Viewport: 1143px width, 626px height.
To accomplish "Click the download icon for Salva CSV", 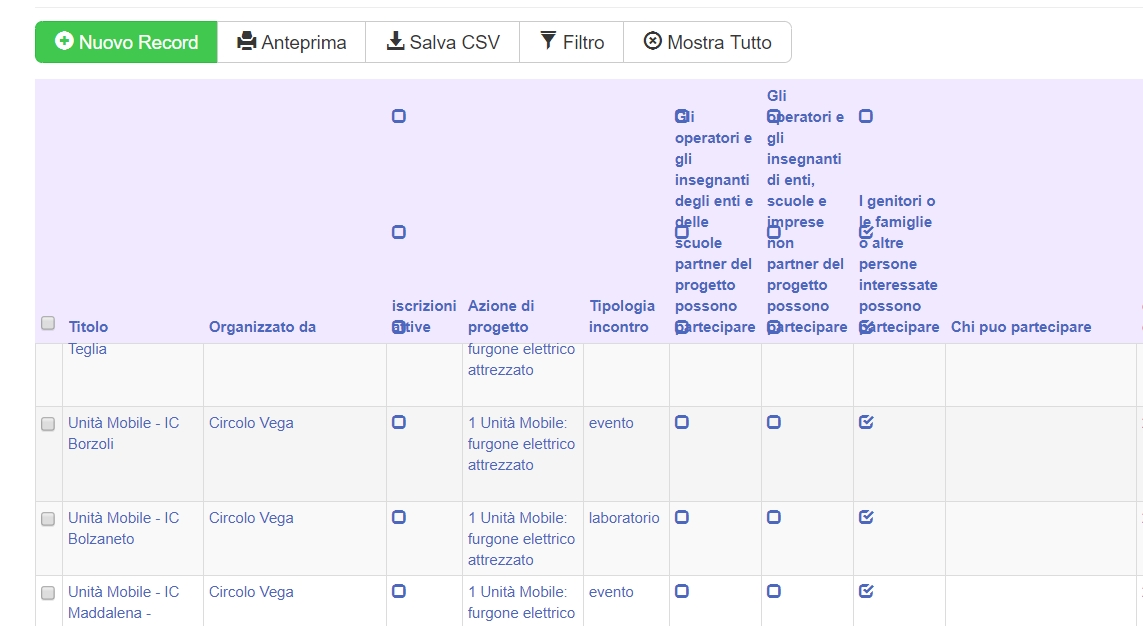I will click(x=395, y=41).
